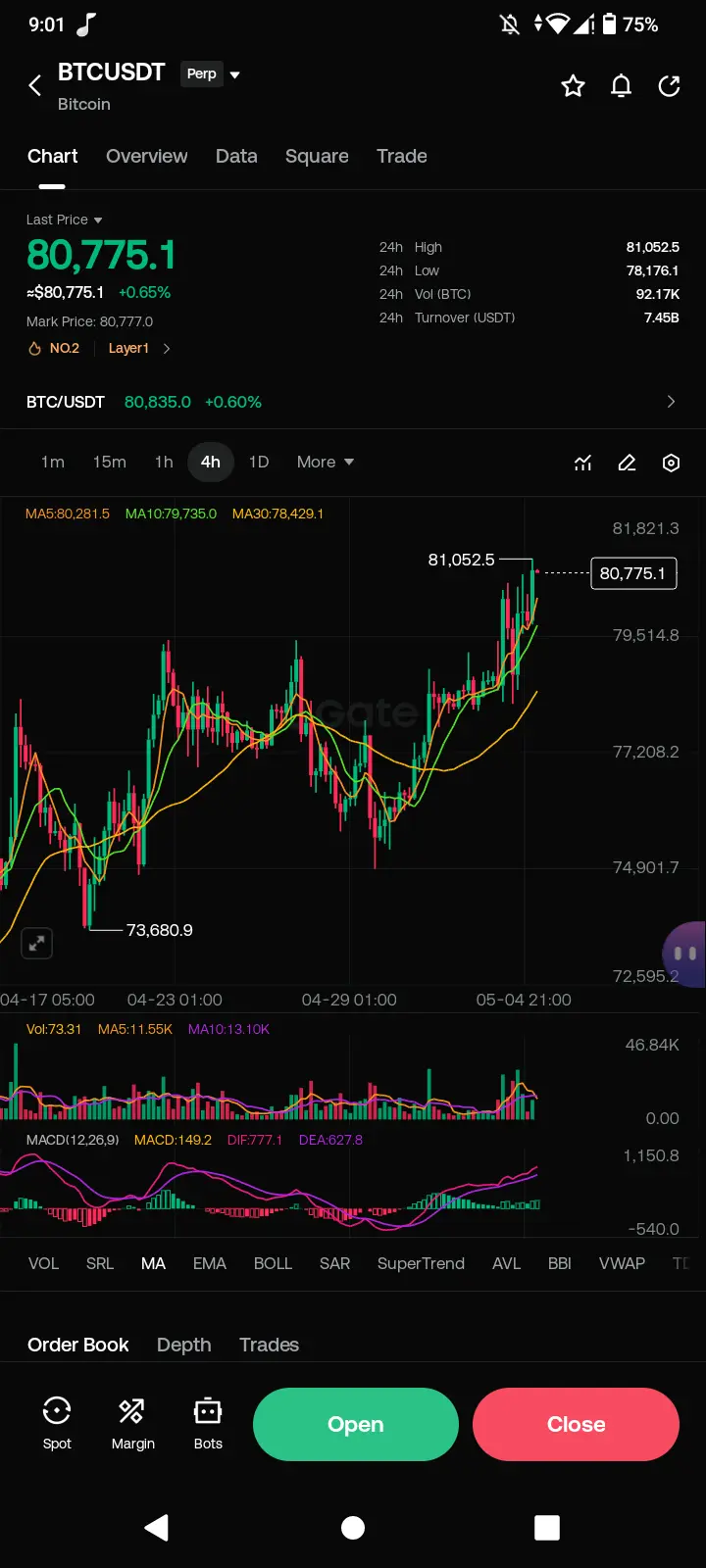Select Depth tab
This screenshot has height=1568, width=706.
tap(184, 1345)
